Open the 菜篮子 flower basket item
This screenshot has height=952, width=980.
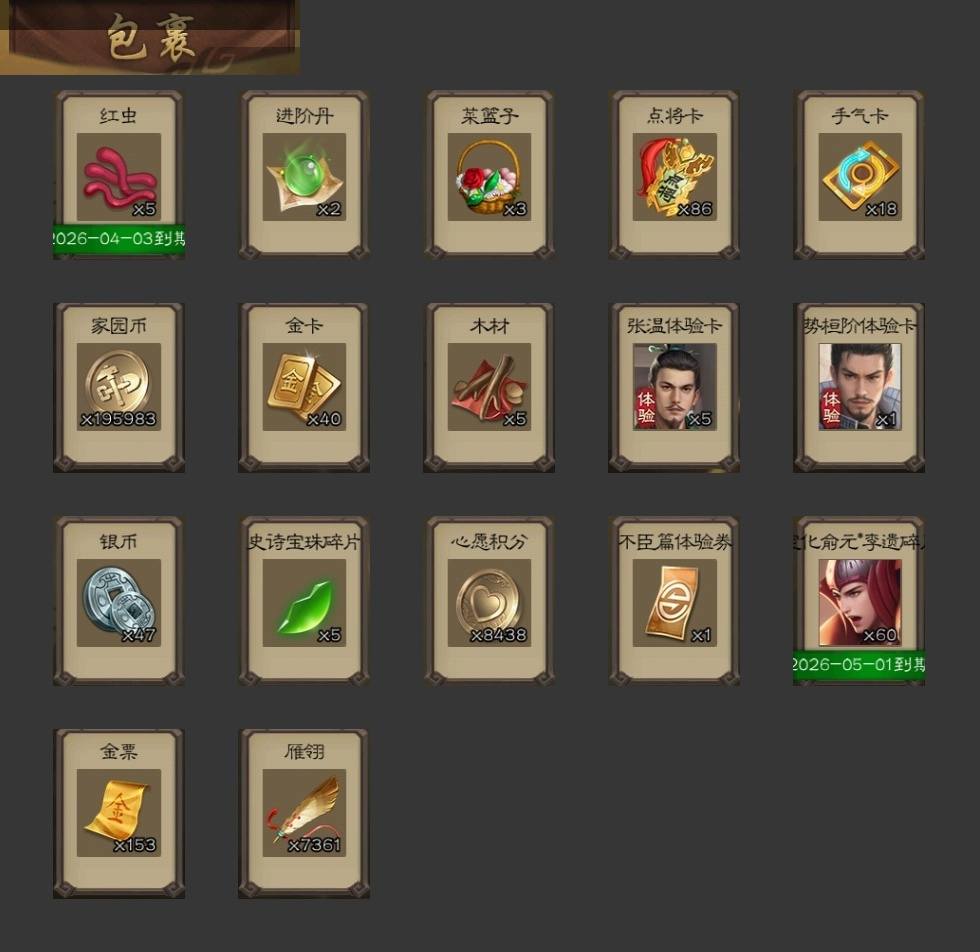tap(489, 177)
